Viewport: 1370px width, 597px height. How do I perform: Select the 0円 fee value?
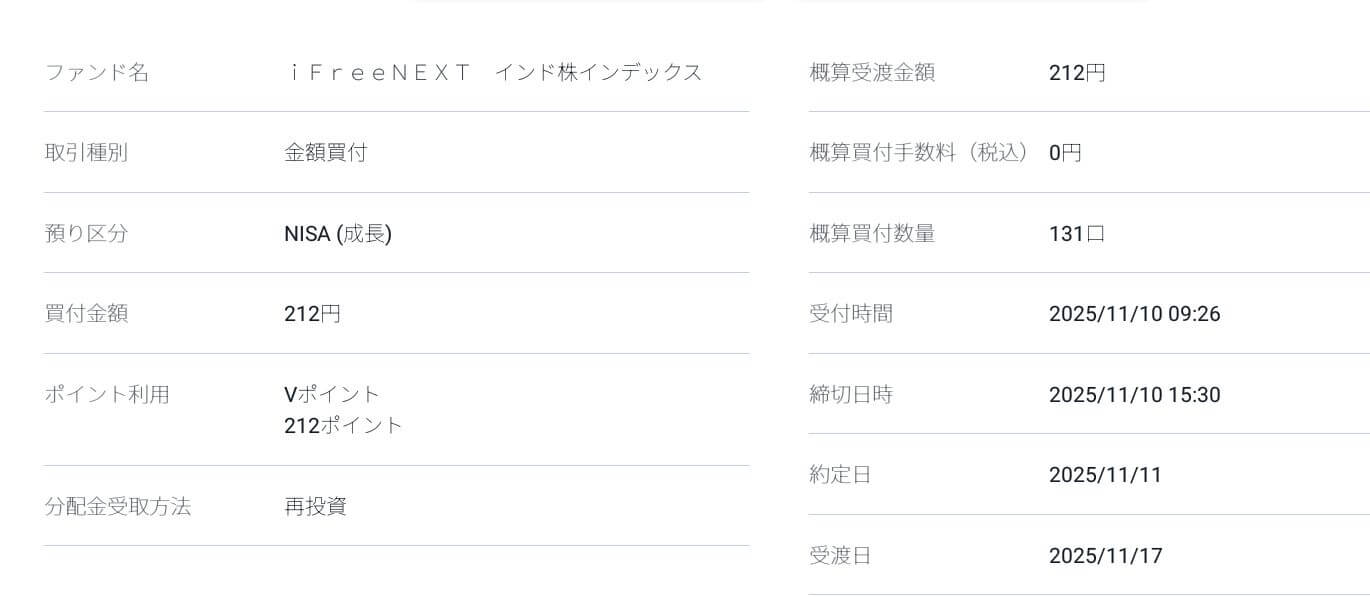tap(1065, 153)
